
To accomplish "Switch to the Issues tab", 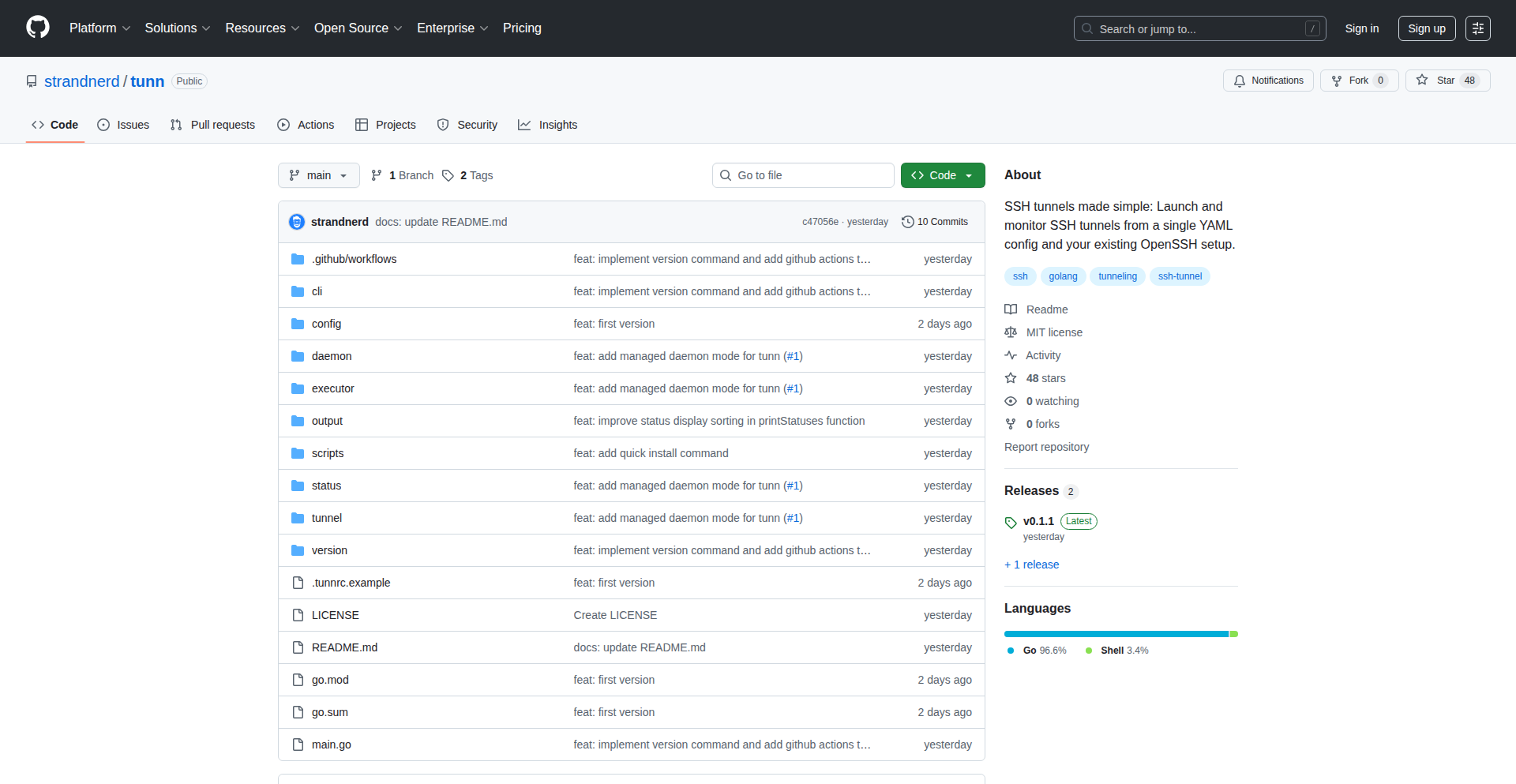I will coord(123,125).
